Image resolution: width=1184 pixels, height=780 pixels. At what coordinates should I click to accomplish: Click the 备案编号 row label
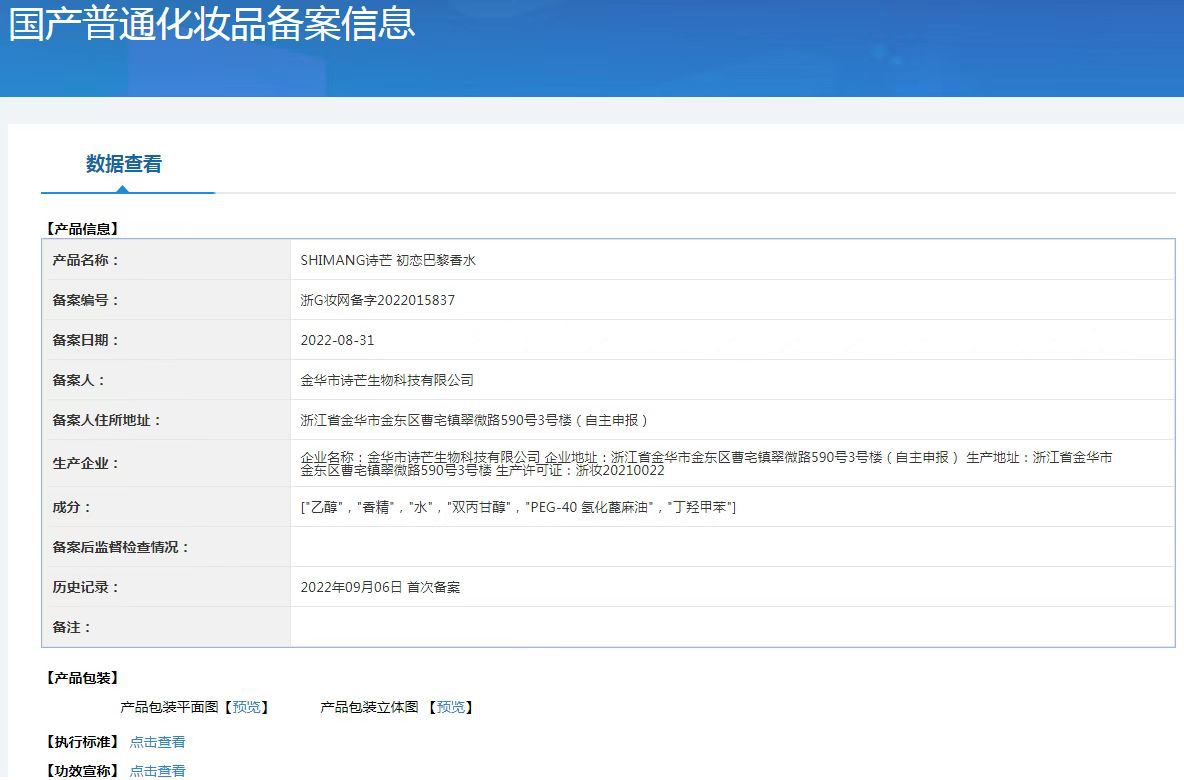pyautogui.click(x=86, y=300)
